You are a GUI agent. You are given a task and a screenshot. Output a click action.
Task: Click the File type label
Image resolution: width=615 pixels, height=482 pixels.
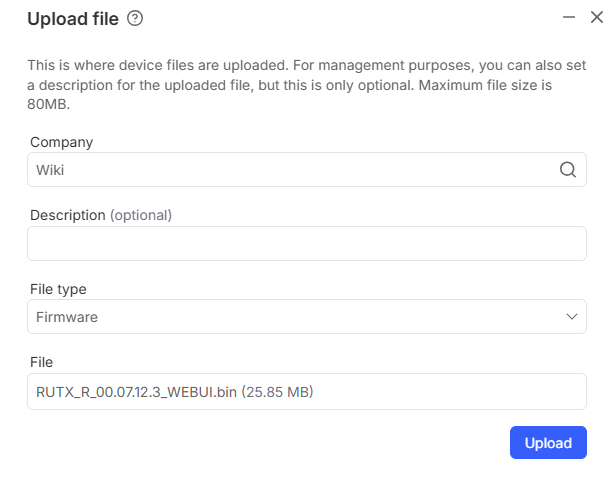click(58, 289)
